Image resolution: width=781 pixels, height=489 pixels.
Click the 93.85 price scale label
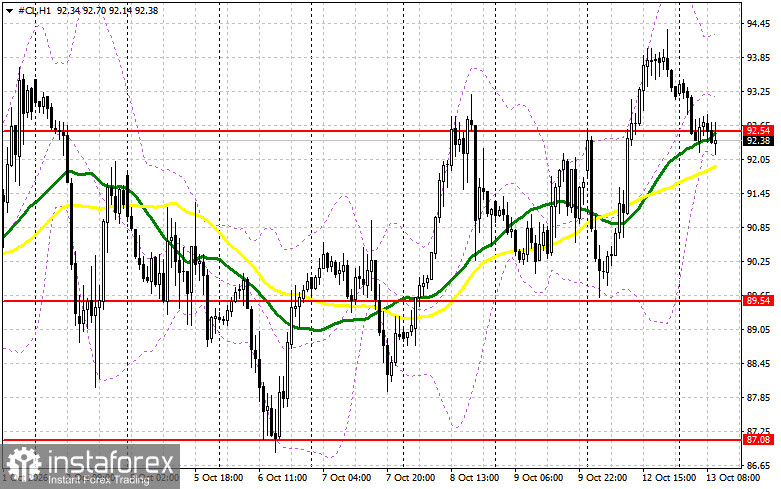(x=759, y=58)
